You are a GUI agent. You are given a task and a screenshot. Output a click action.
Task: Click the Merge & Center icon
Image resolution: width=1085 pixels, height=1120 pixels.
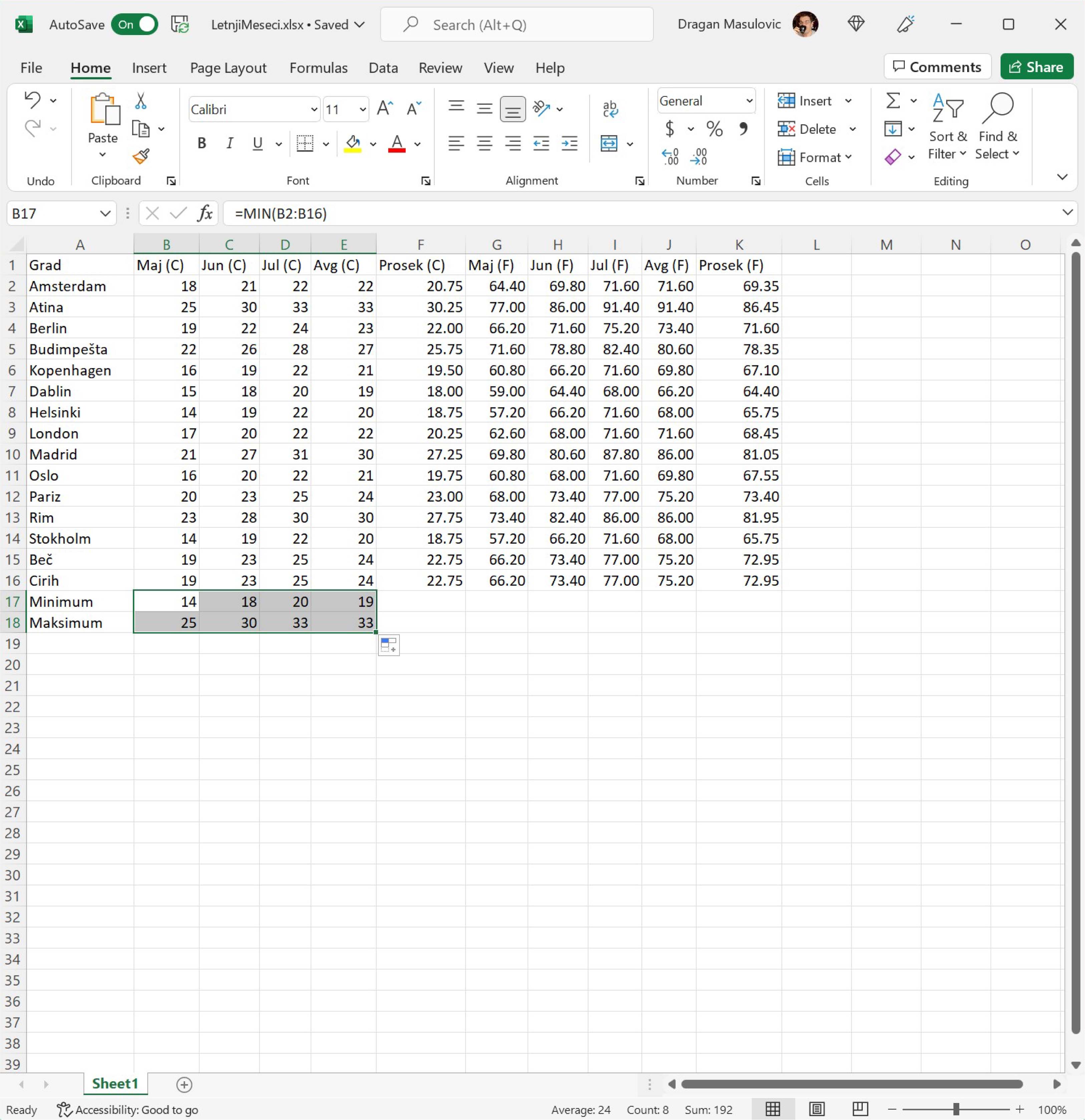tap(609, 144)
